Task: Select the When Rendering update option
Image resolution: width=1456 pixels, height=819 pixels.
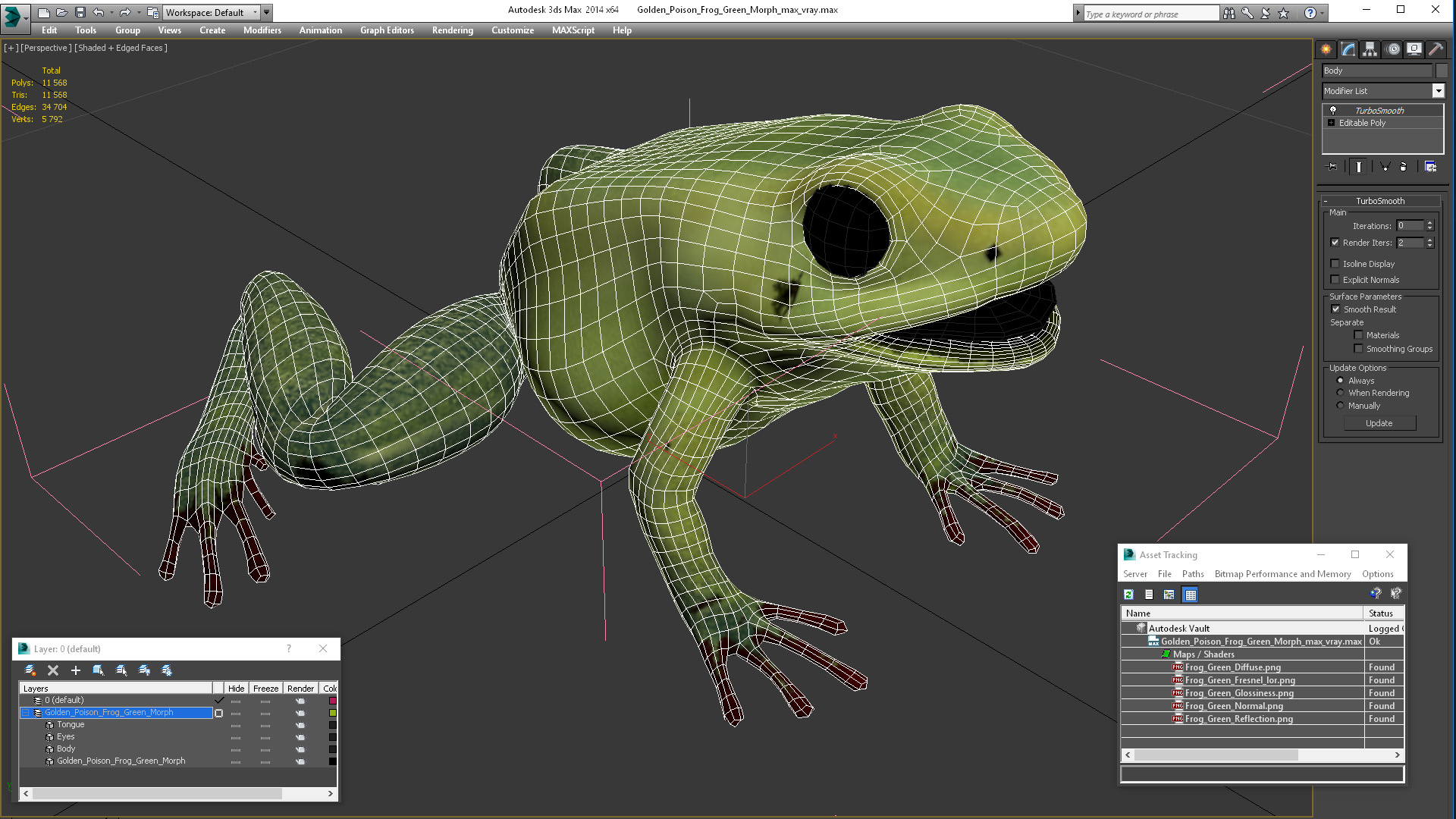Action: 1340,393
